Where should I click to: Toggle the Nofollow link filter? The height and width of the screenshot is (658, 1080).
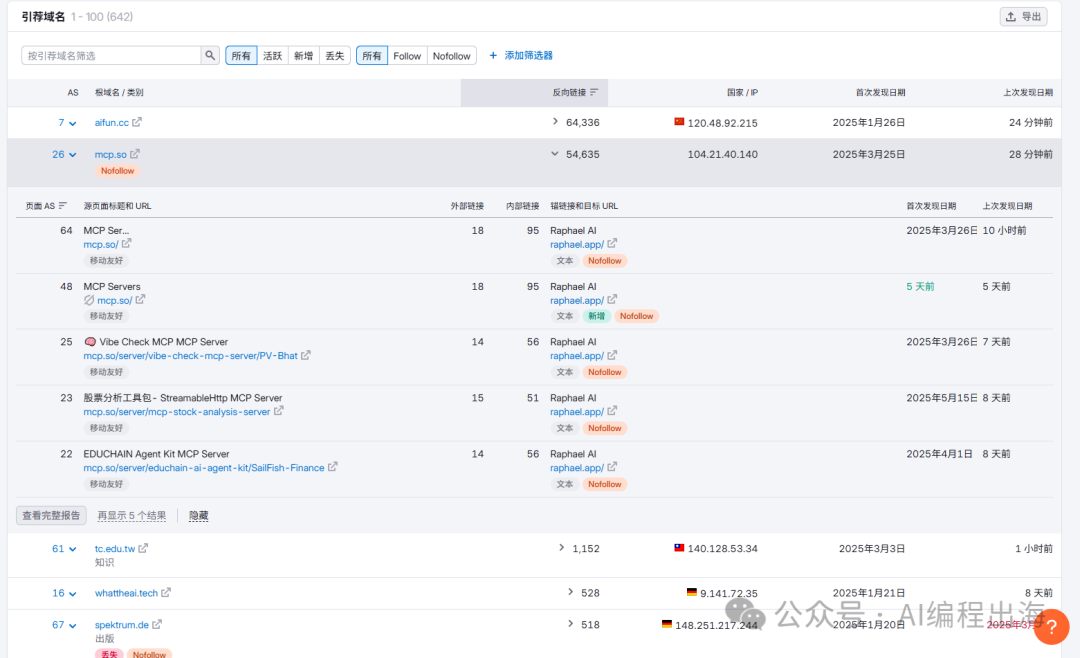(x=451, y=56)
